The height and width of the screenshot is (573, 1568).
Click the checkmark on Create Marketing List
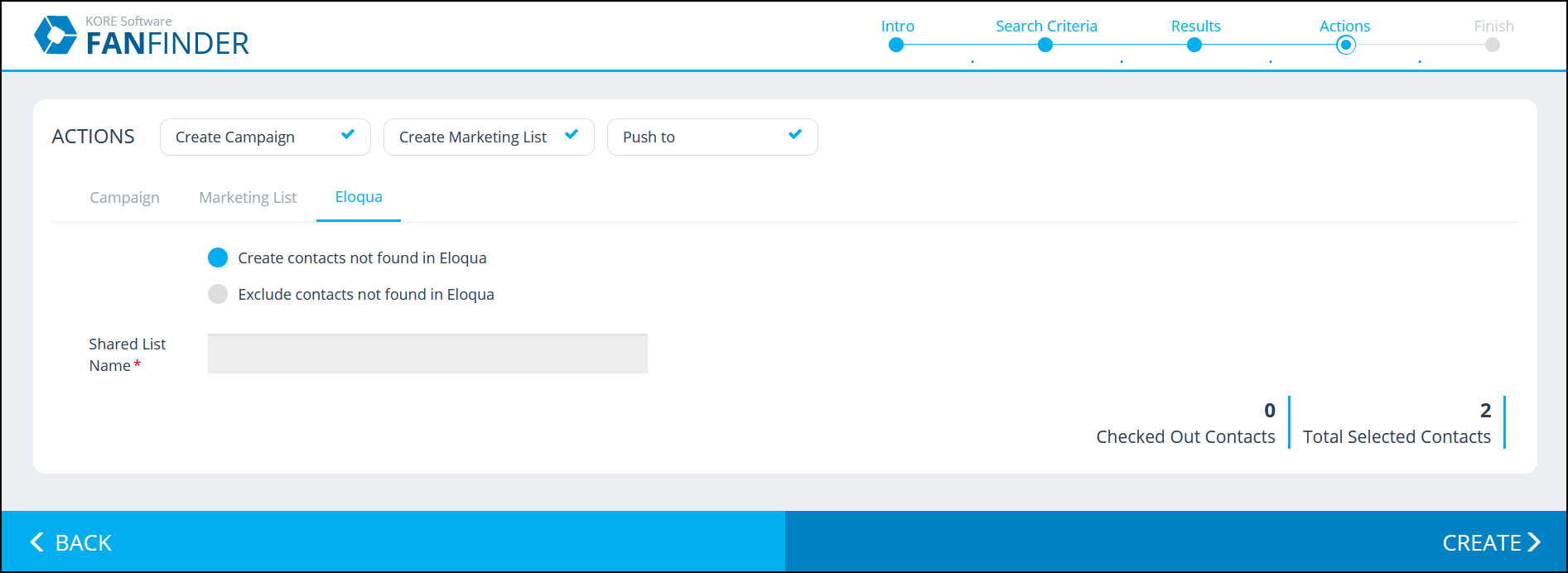click(x=572, y=134)
